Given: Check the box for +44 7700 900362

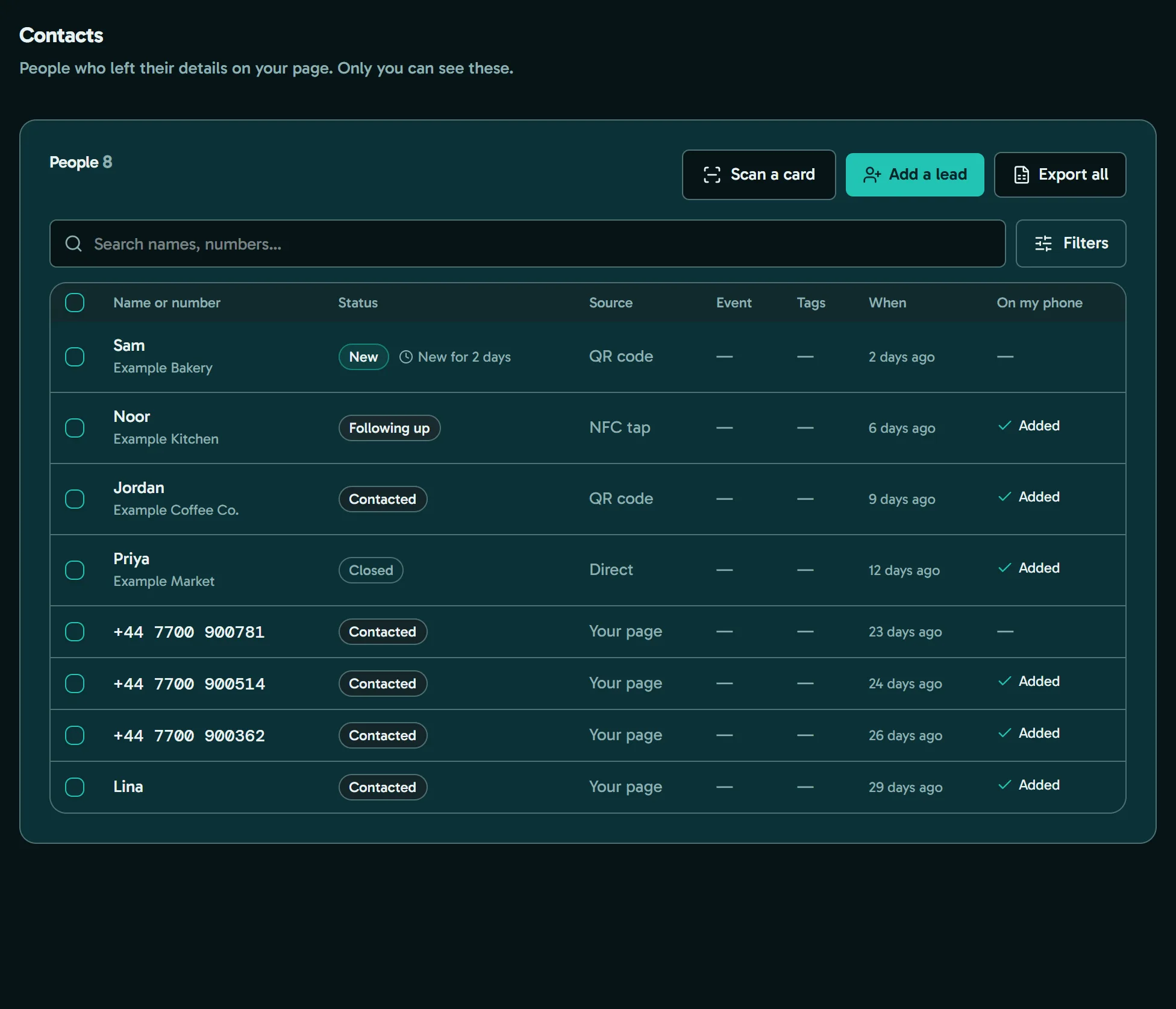Looking at the screenshot, I should 75,735.
